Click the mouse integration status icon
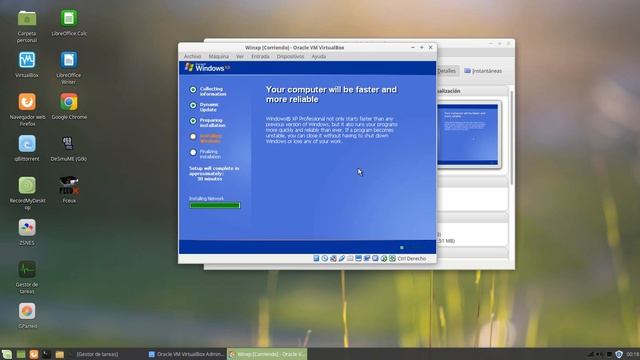 tap(384, 258)
